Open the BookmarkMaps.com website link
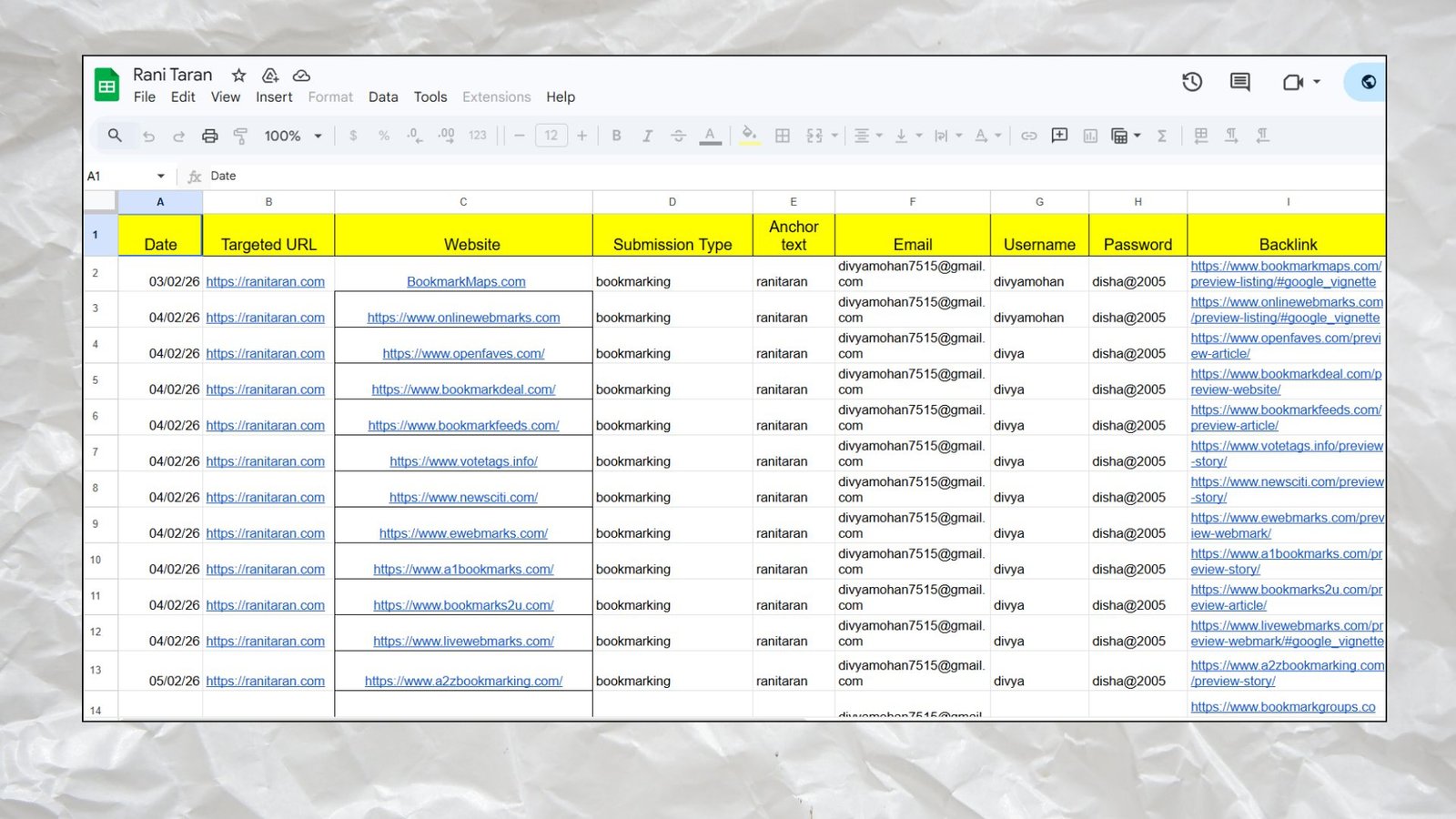 click(466, 282)
